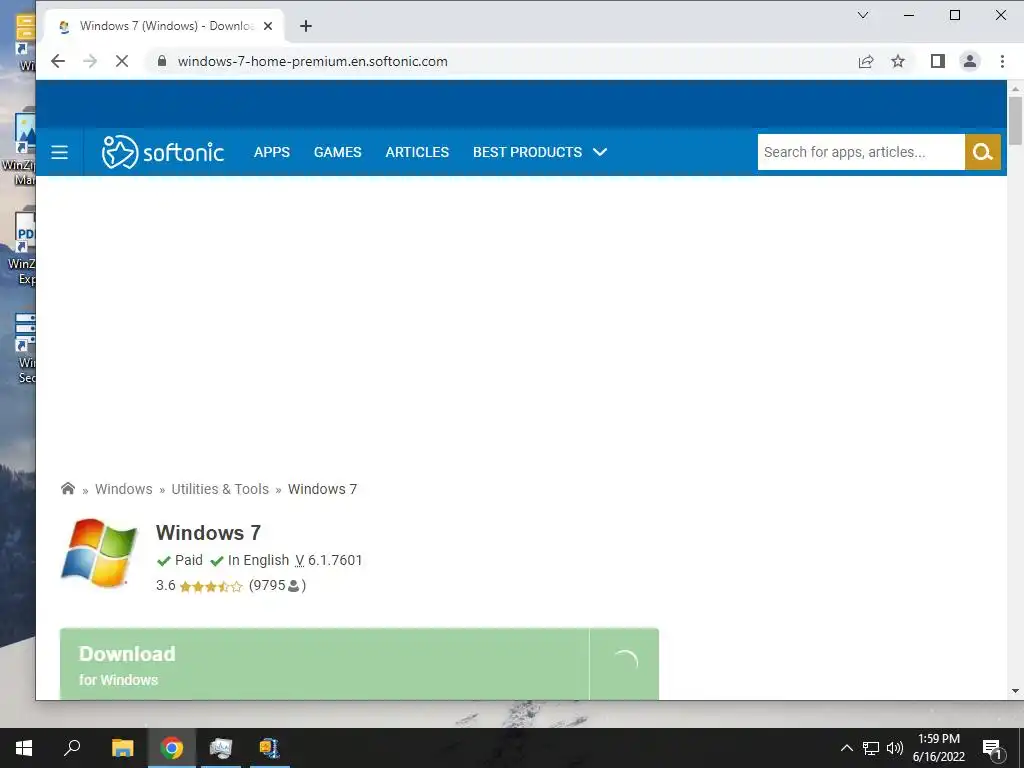Image resolution: width=1024 pixels, height=768 pixels.
Task: Click the 3.6 rating score
Action: (165, 585)
